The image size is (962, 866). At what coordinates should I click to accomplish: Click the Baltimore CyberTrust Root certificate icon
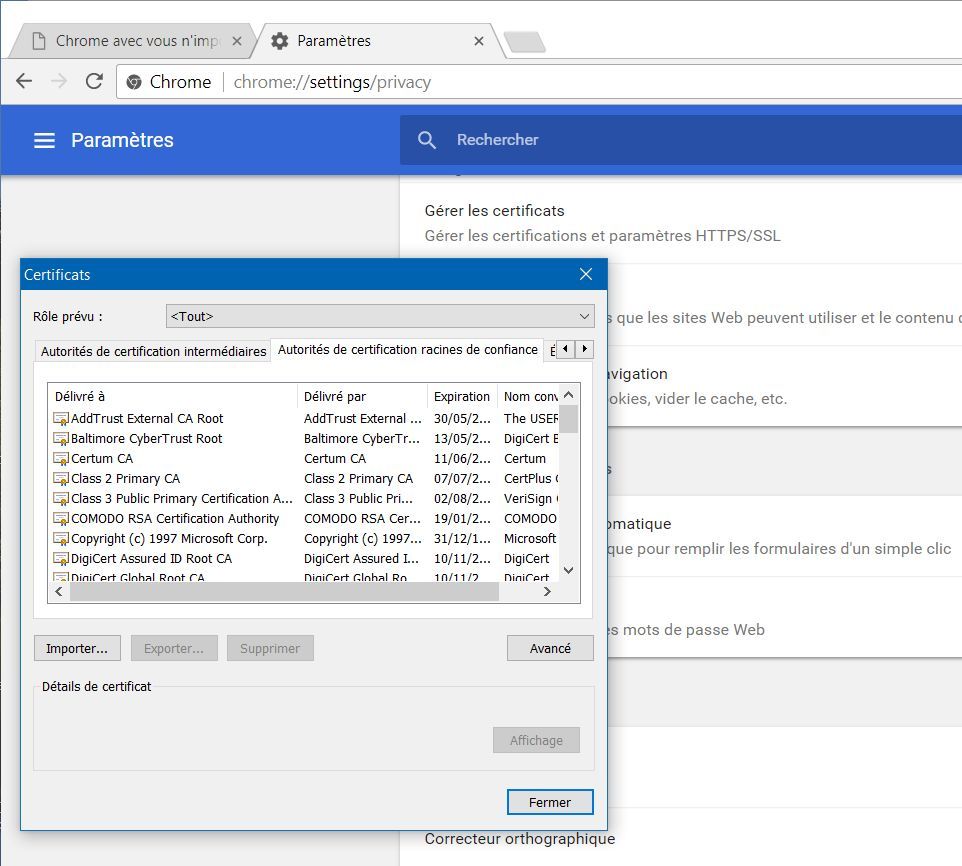point(61,439)
